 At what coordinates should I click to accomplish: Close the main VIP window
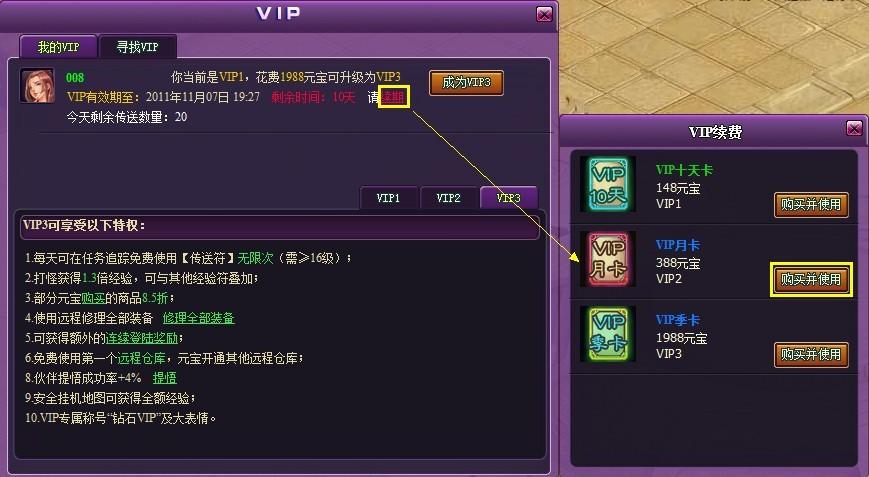point(544,14)
